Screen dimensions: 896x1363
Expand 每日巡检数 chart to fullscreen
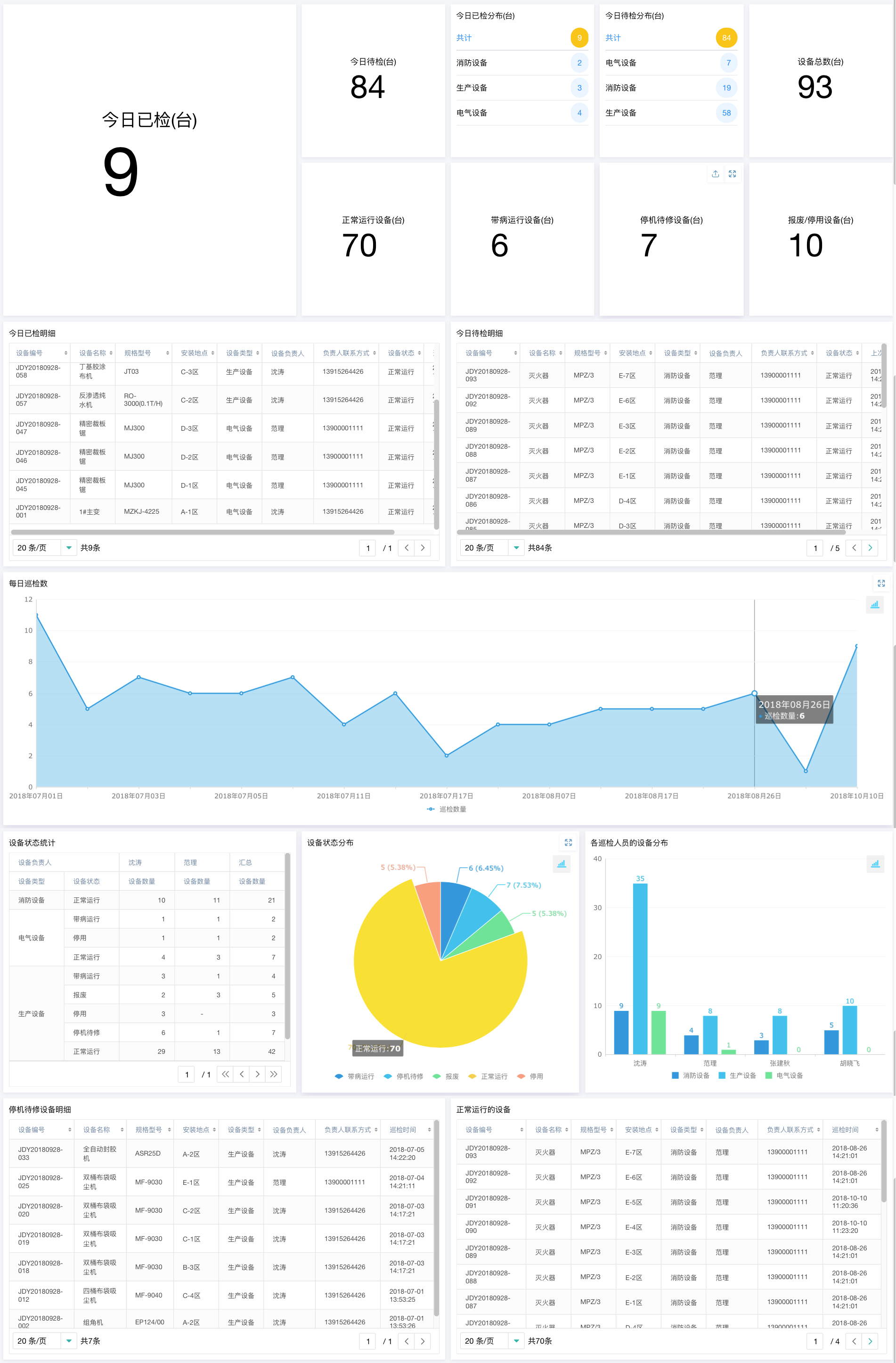(881, 583)
